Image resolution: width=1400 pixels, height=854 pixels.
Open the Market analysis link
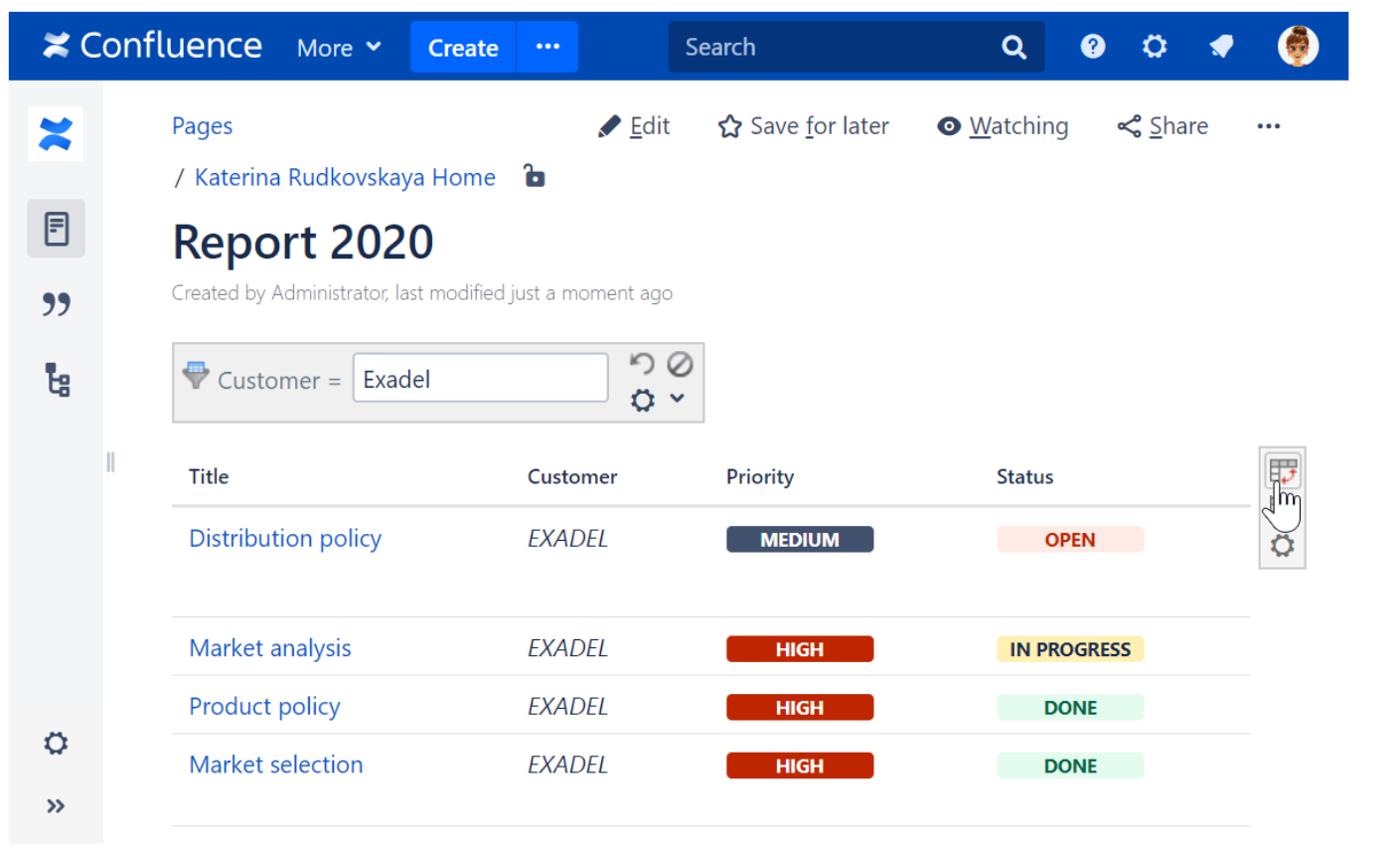point(270,648)
